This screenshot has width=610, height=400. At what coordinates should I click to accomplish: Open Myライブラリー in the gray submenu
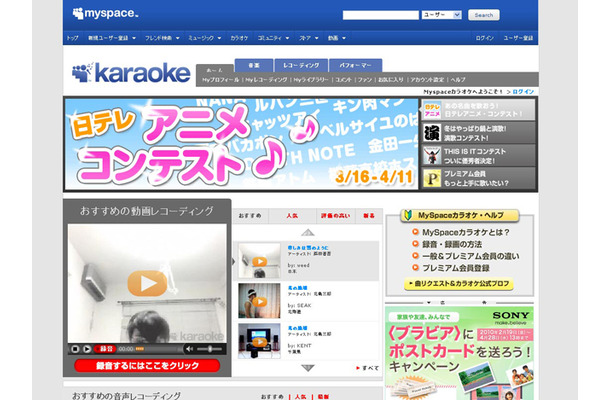(311, 79)
